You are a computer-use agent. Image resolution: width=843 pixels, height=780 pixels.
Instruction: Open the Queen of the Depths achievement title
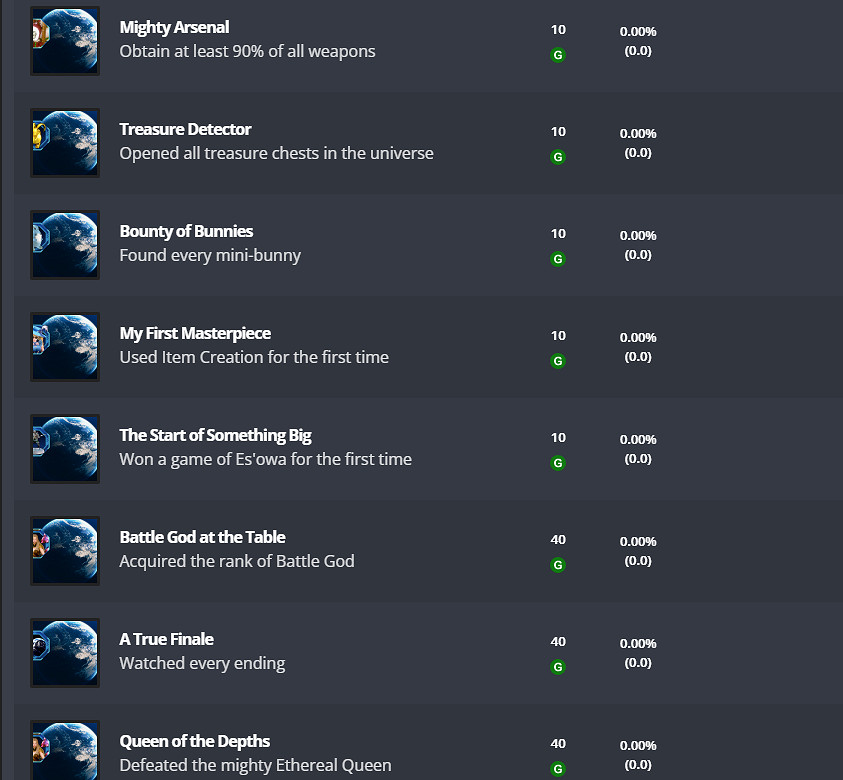click(x=194, y=741)
